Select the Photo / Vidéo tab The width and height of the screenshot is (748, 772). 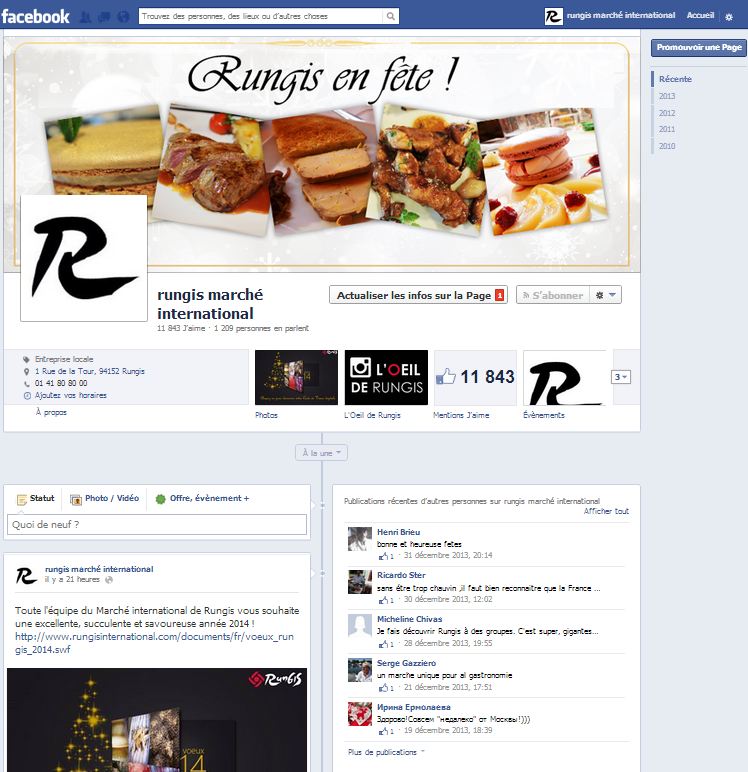(104, 499)
